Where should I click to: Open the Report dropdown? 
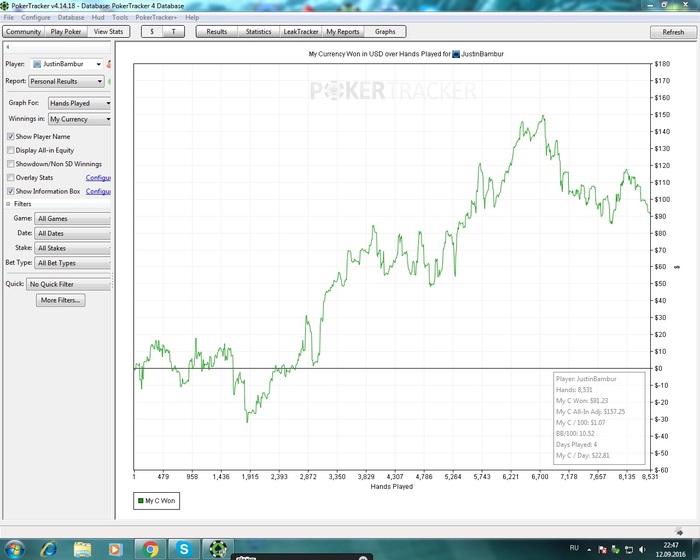pos(68,81)
